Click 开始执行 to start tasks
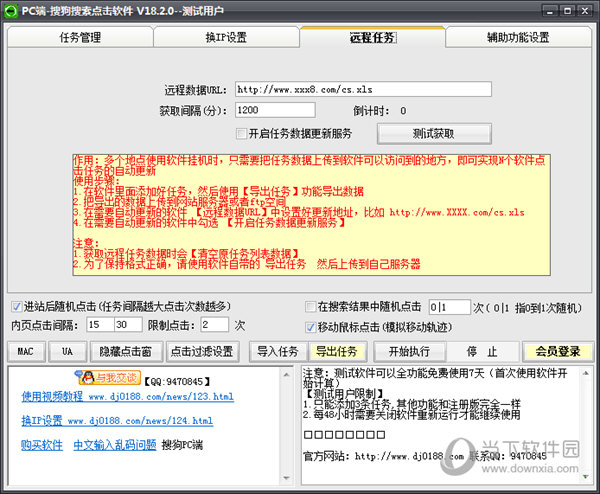The height and width of the screenshot is (494, 600). tap(409, 352)
